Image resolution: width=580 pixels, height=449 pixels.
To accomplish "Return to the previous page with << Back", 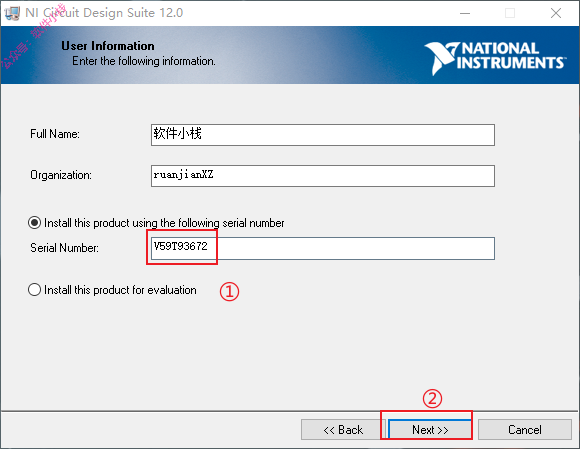I will pyautogui.click(x=343, y=430).
